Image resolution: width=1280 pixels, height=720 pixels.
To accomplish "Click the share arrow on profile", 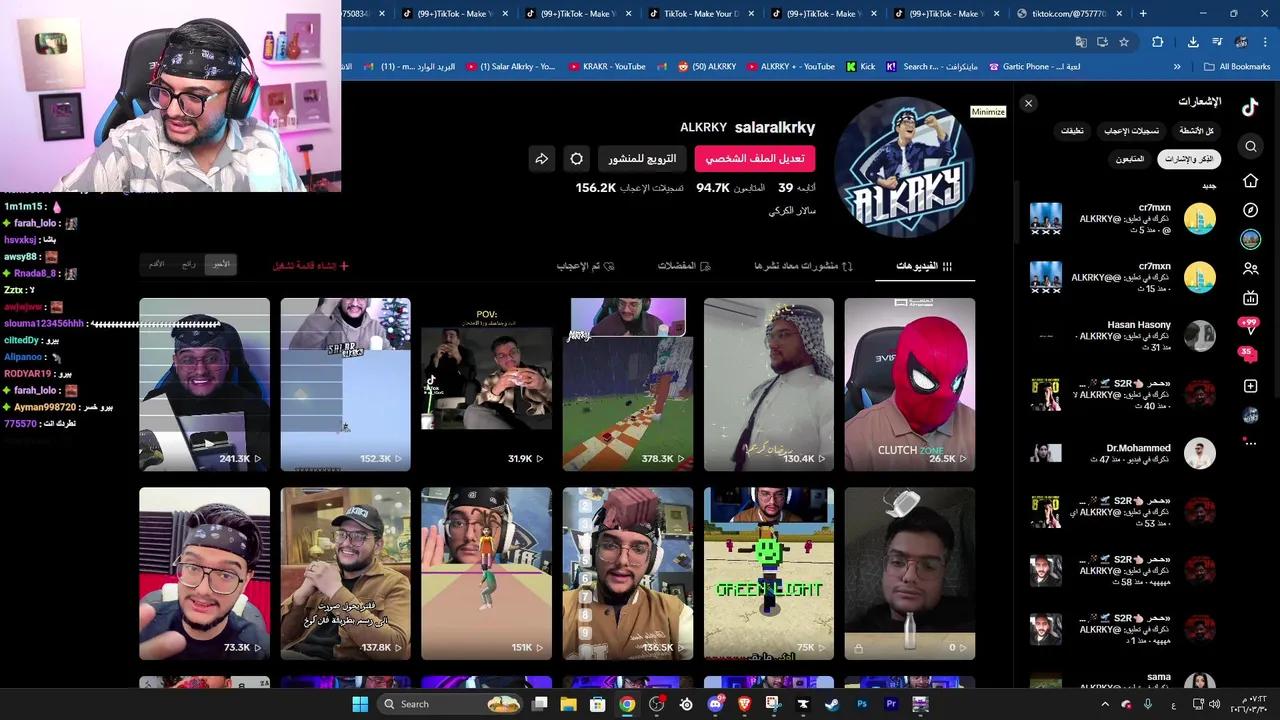I will click(x=541, y=158).
